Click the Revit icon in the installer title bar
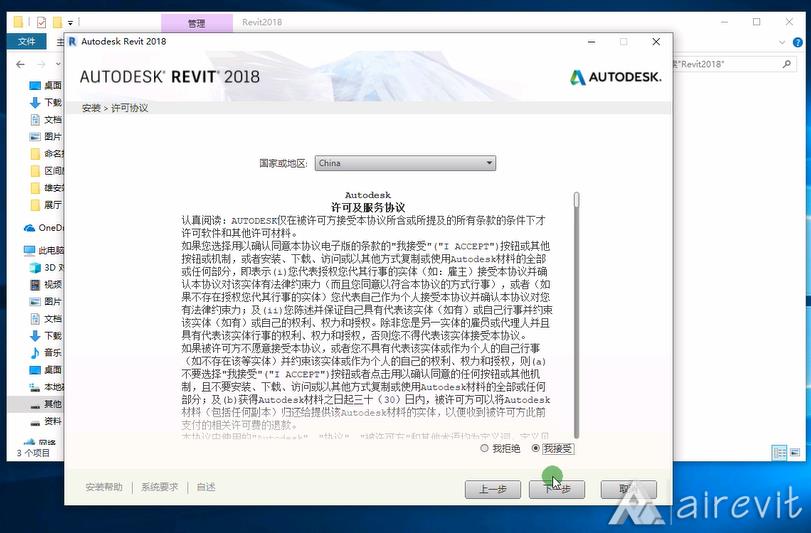Screen dimensions: 811x533 72,42
